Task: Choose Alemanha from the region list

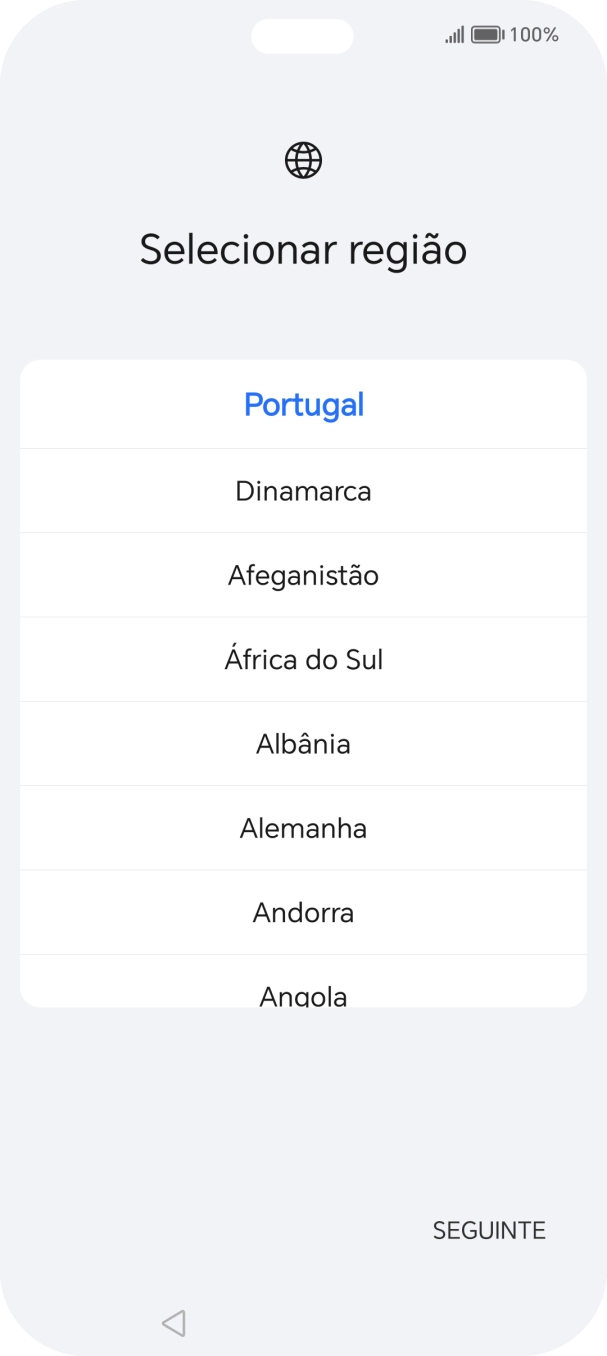Action: tap(303, 827)
